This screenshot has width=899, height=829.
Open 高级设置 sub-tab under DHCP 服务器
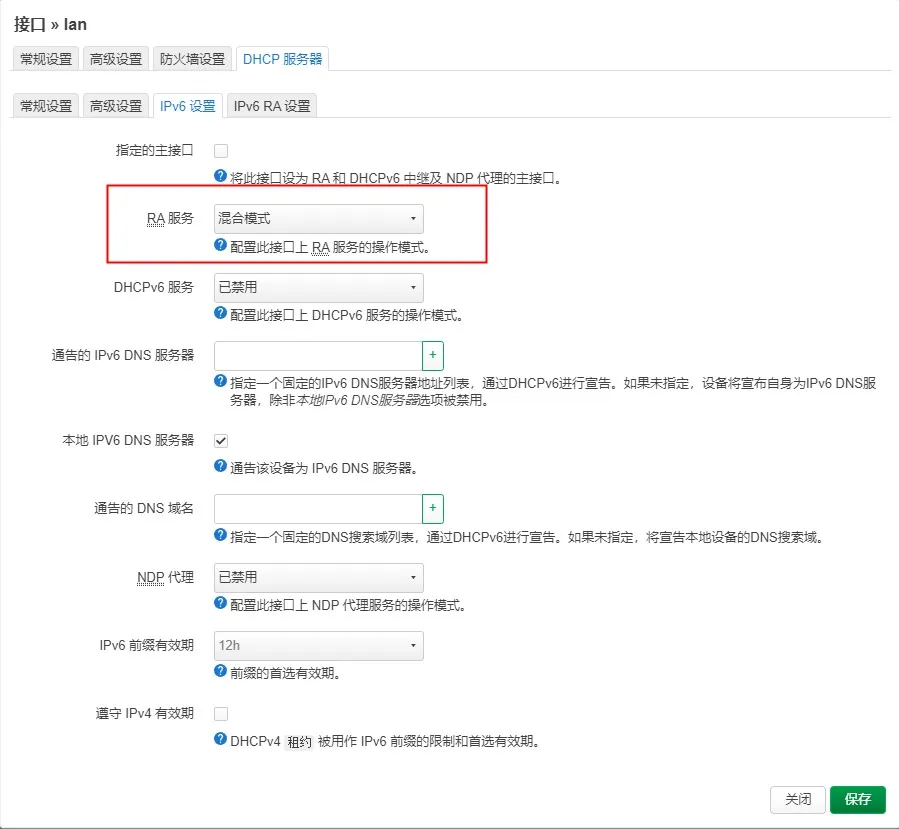click(116, 106)
